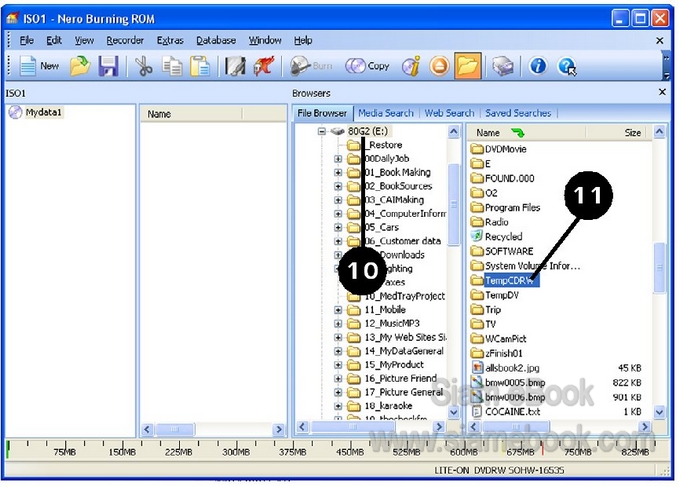Screen dimensions: 680x487
Task: Cut selection with the scissors icon
Action: 143,66
